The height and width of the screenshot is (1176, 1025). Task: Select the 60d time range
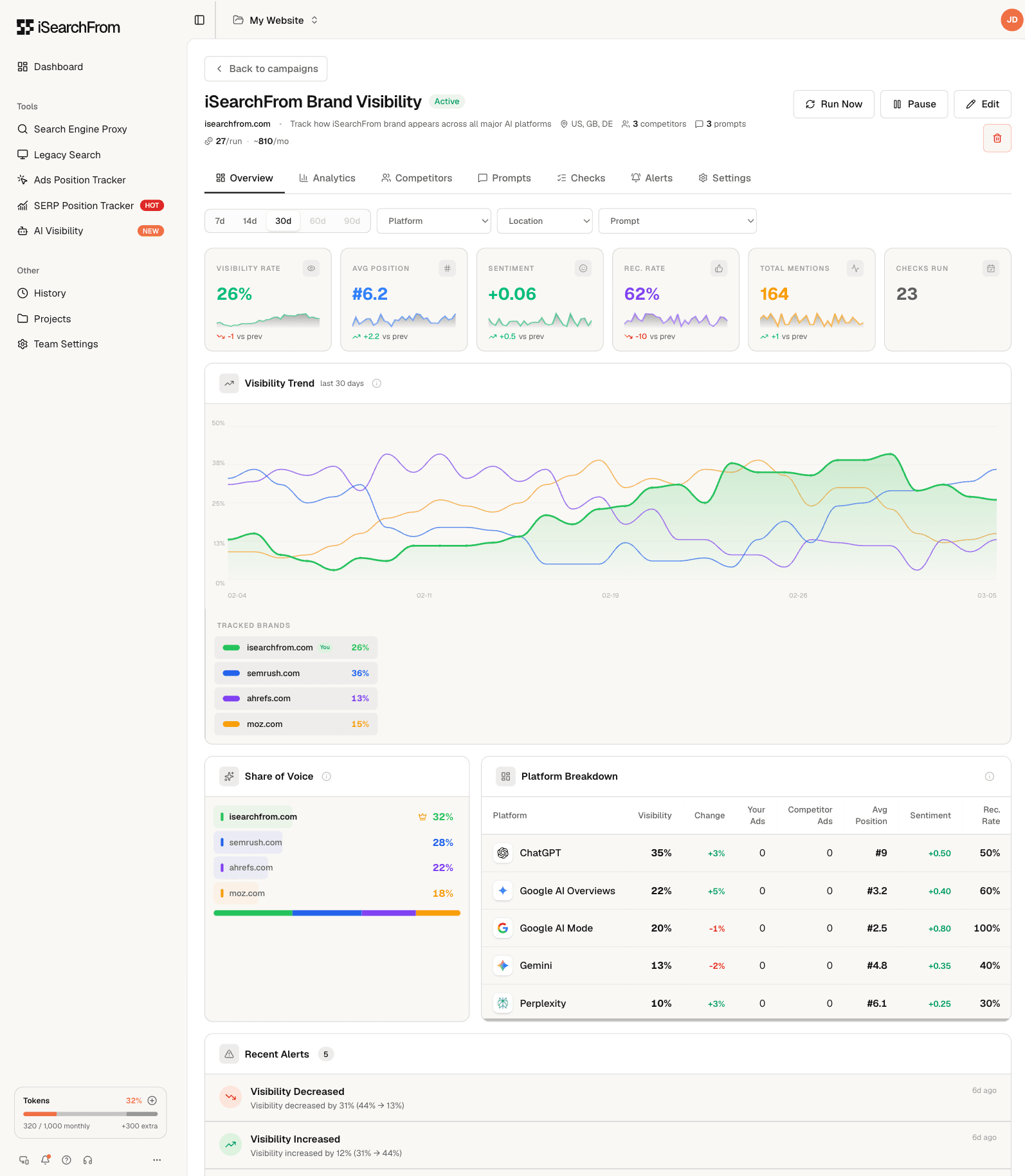coord(318,221)
